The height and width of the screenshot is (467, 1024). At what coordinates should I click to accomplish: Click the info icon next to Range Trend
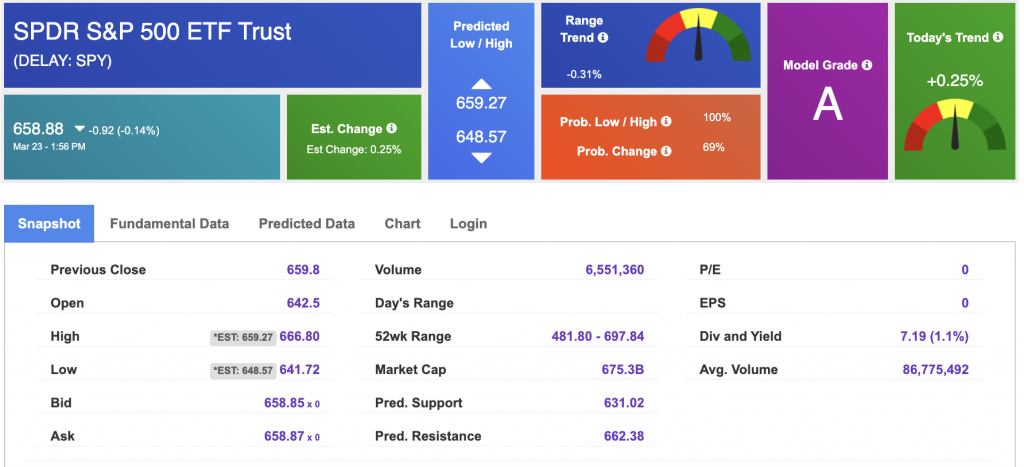point(603,38)
